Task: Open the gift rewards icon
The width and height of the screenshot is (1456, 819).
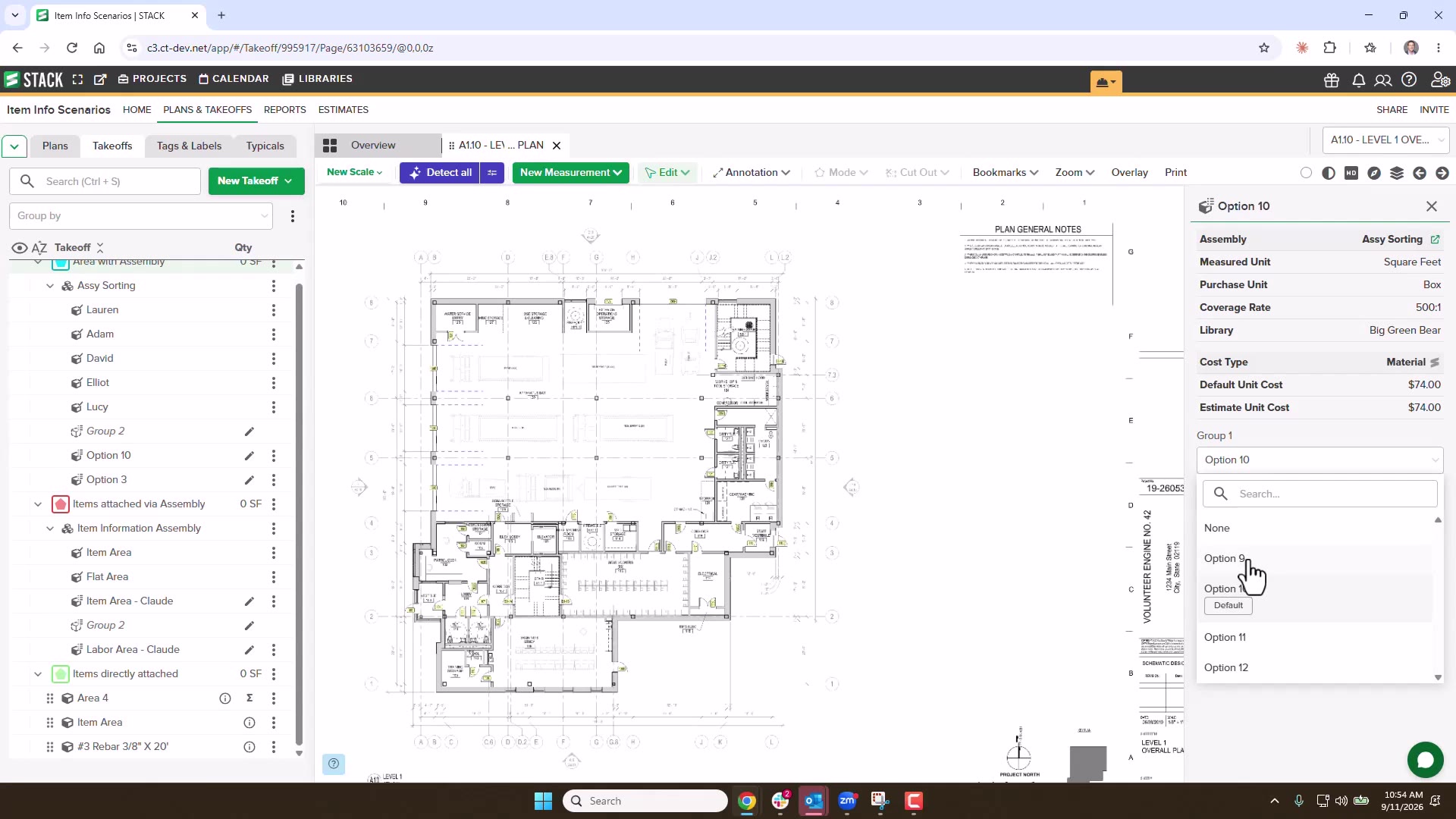Action: coord(1332,80)
